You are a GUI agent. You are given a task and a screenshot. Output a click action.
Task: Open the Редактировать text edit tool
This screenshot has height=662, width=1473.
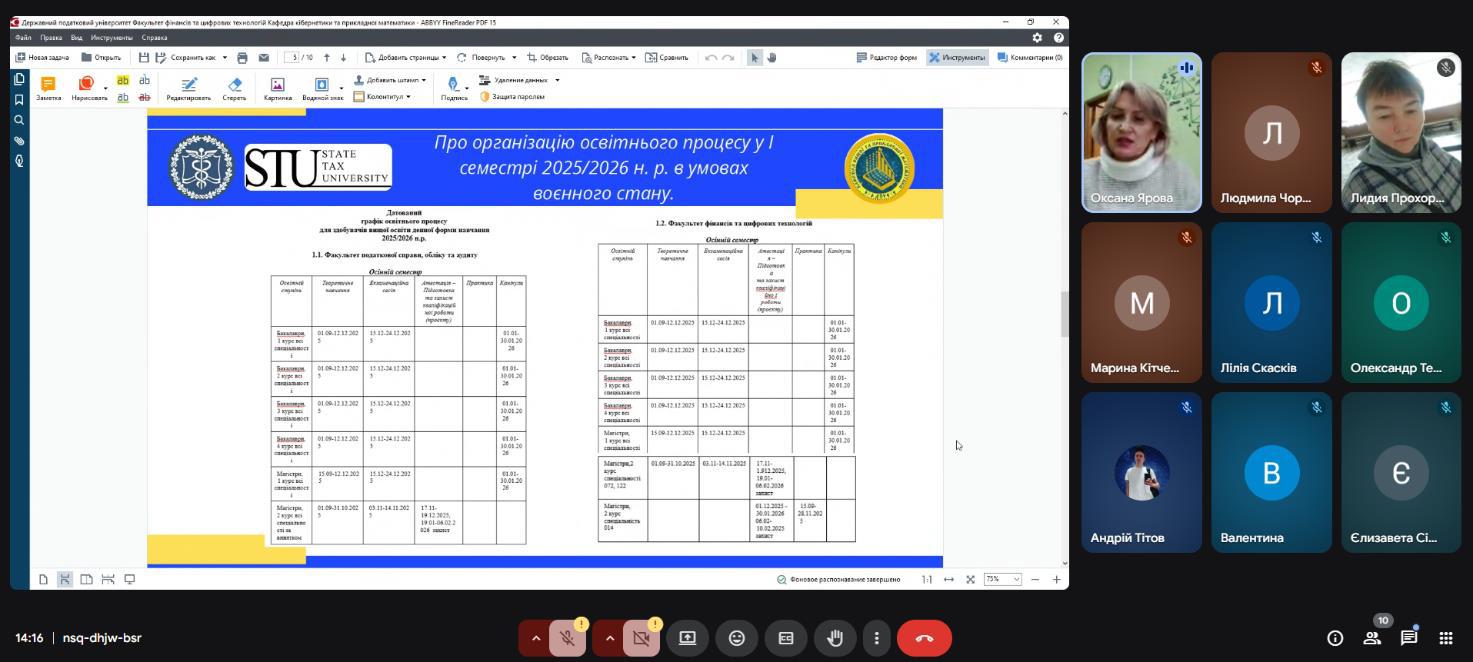pos(188,88)
